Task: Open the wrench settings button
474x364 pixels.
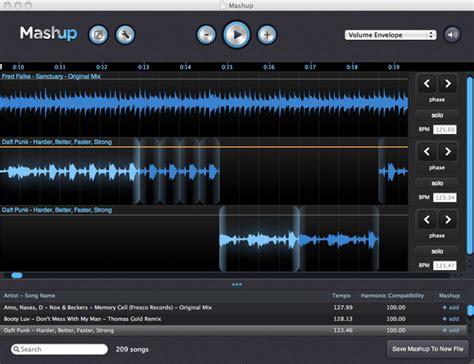Action: (125, 35)
